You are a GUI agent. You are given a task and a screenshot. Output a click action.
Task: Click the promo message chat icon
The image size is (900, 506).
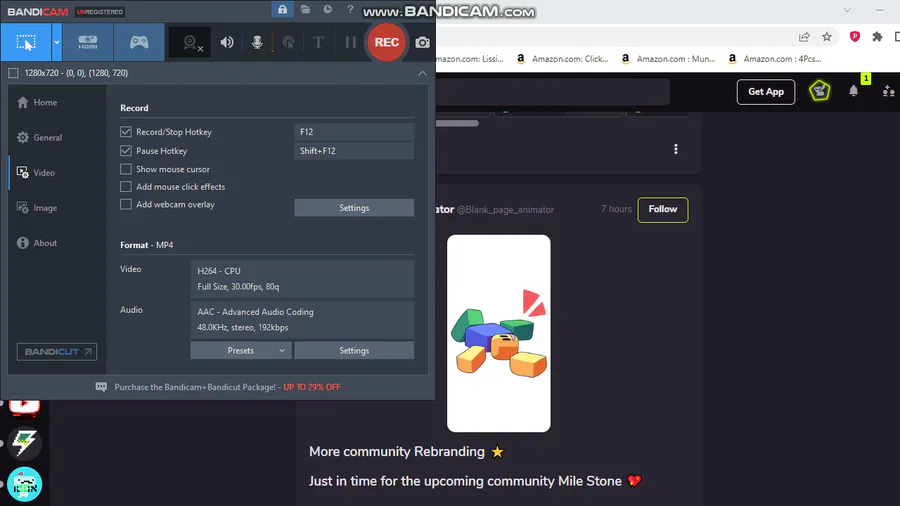(x=101, y=387)
